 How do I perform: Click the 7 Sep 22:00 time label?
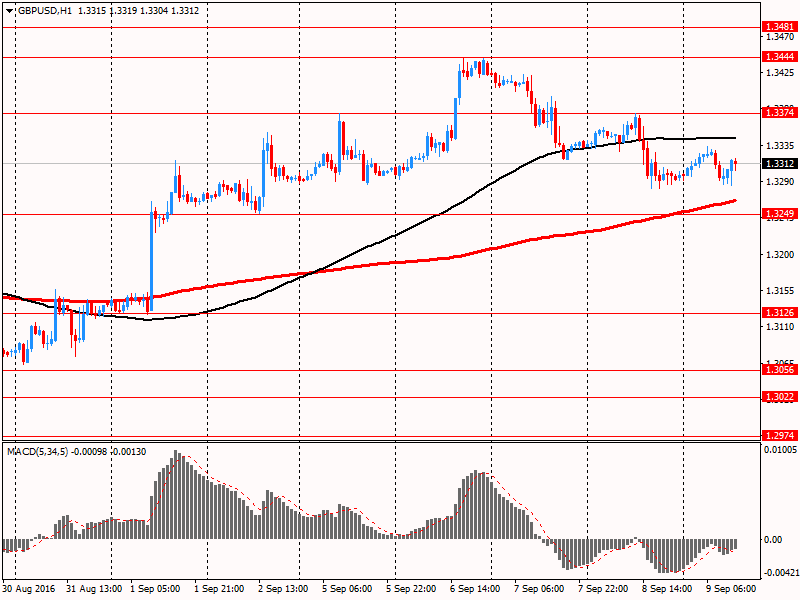603,589
